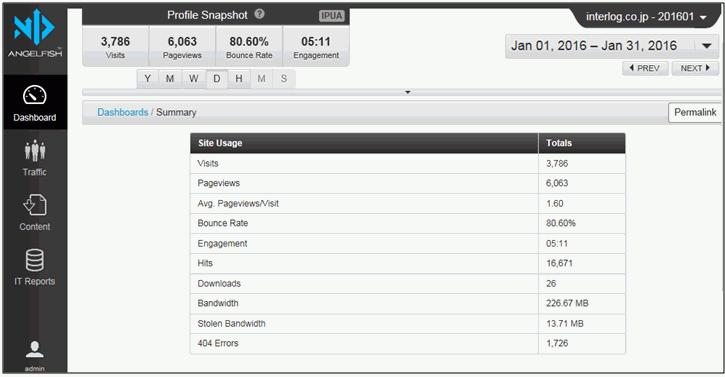This screenshot has height=377, width=725.
Task: Open Profile Snapshot help question mark
Action: point(259,14)
